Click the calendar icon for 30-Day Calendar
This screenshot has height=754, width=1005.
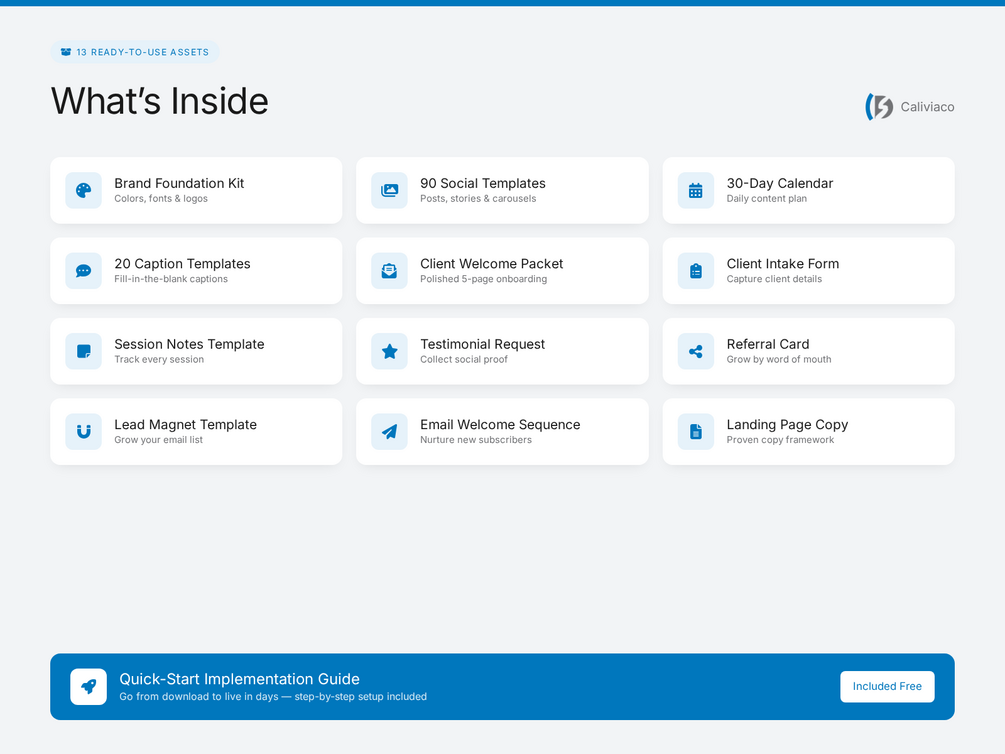pyautogui.click(x=695, y=190)
